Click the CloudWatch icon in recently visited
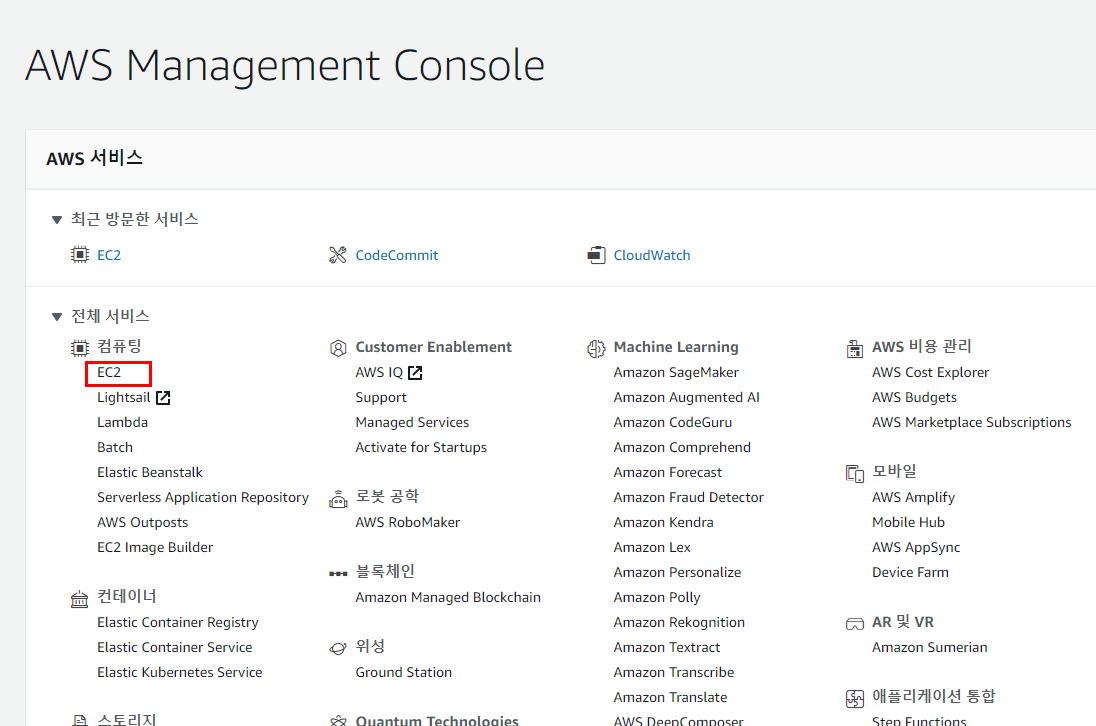 point(596,255)
